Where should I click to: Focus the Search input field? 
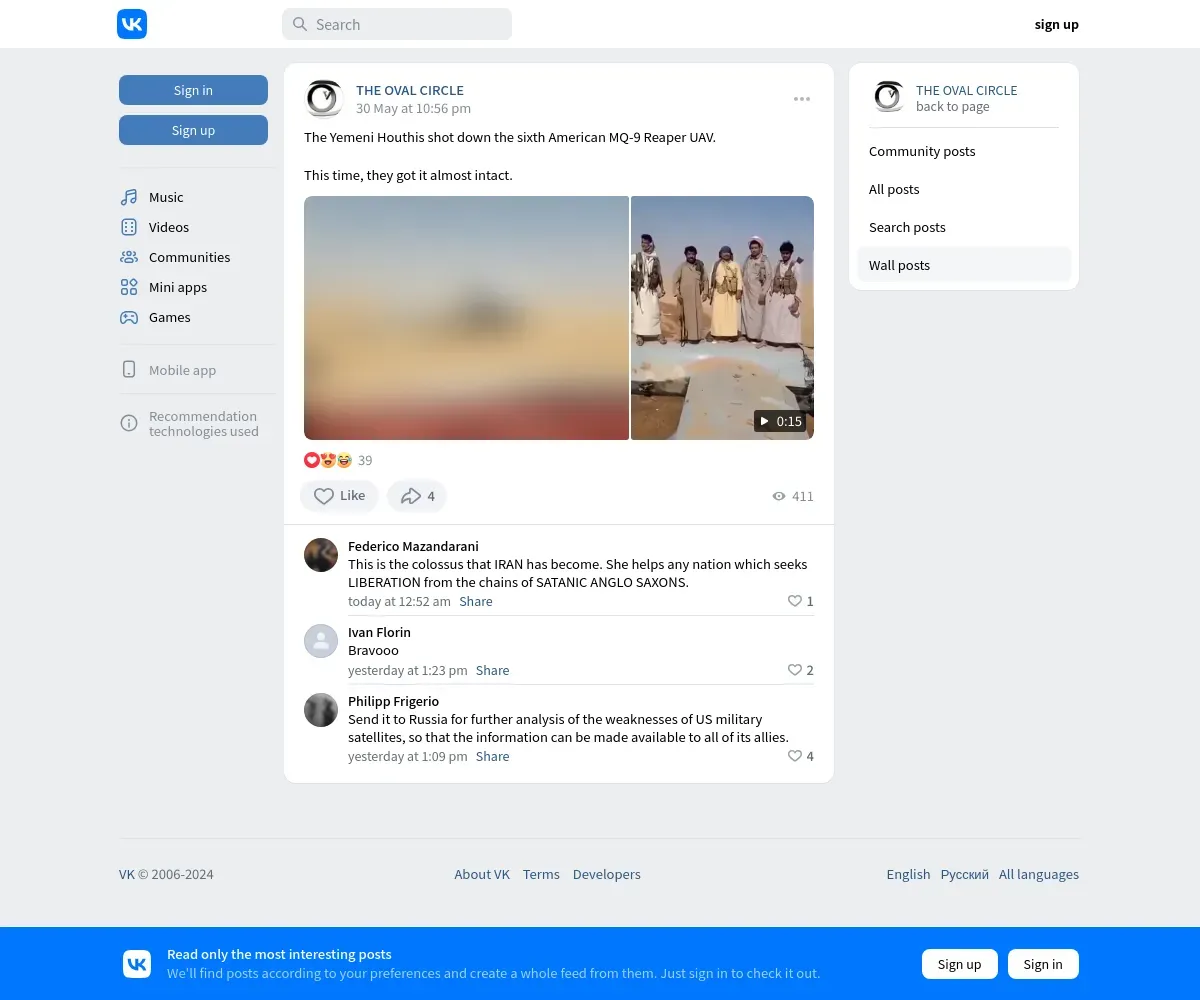pos(397,24)
